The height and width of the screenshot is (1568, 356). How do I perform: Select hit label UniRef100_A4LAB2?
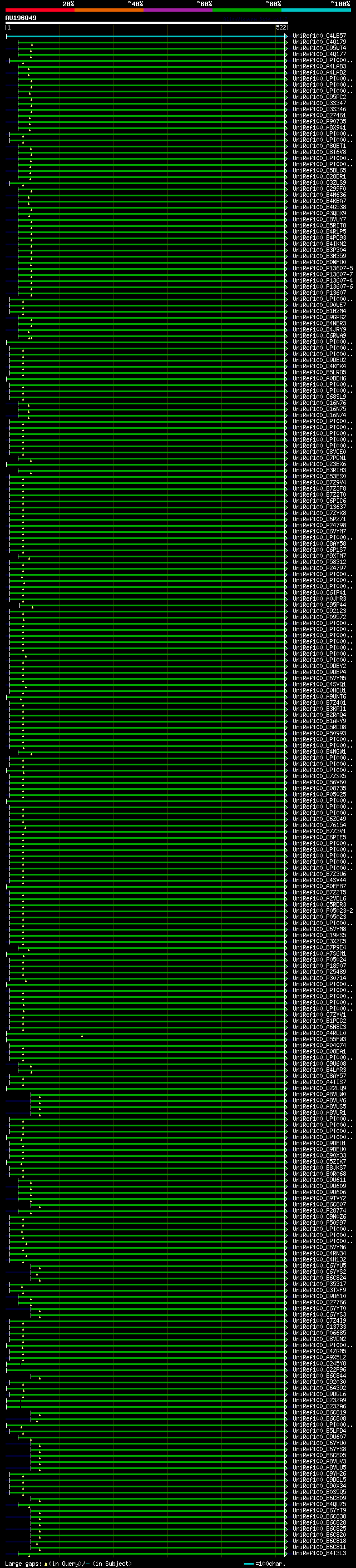[319, 72]
